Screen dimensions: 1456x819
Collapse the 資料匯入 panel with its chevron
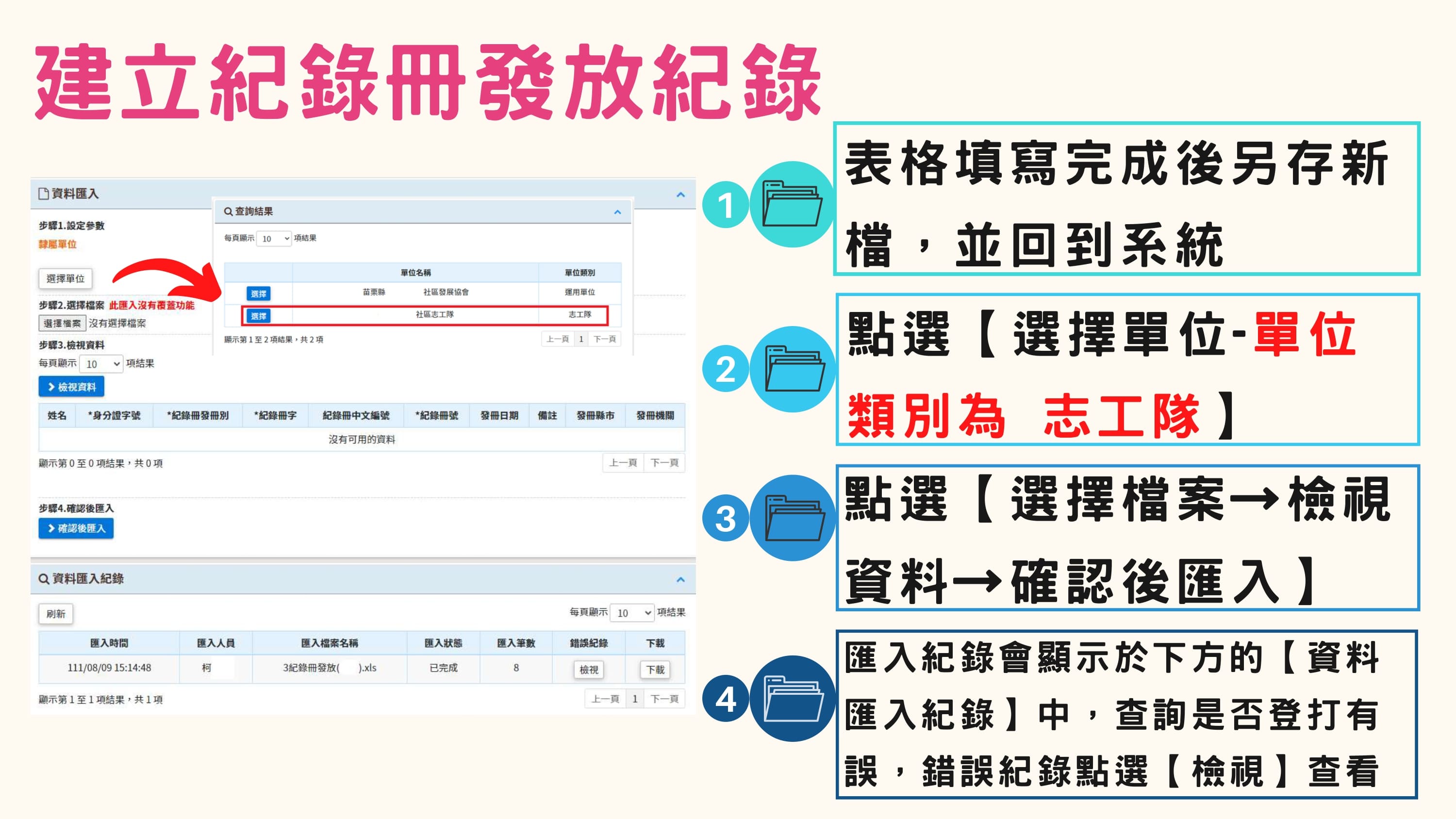coord(680,195)
